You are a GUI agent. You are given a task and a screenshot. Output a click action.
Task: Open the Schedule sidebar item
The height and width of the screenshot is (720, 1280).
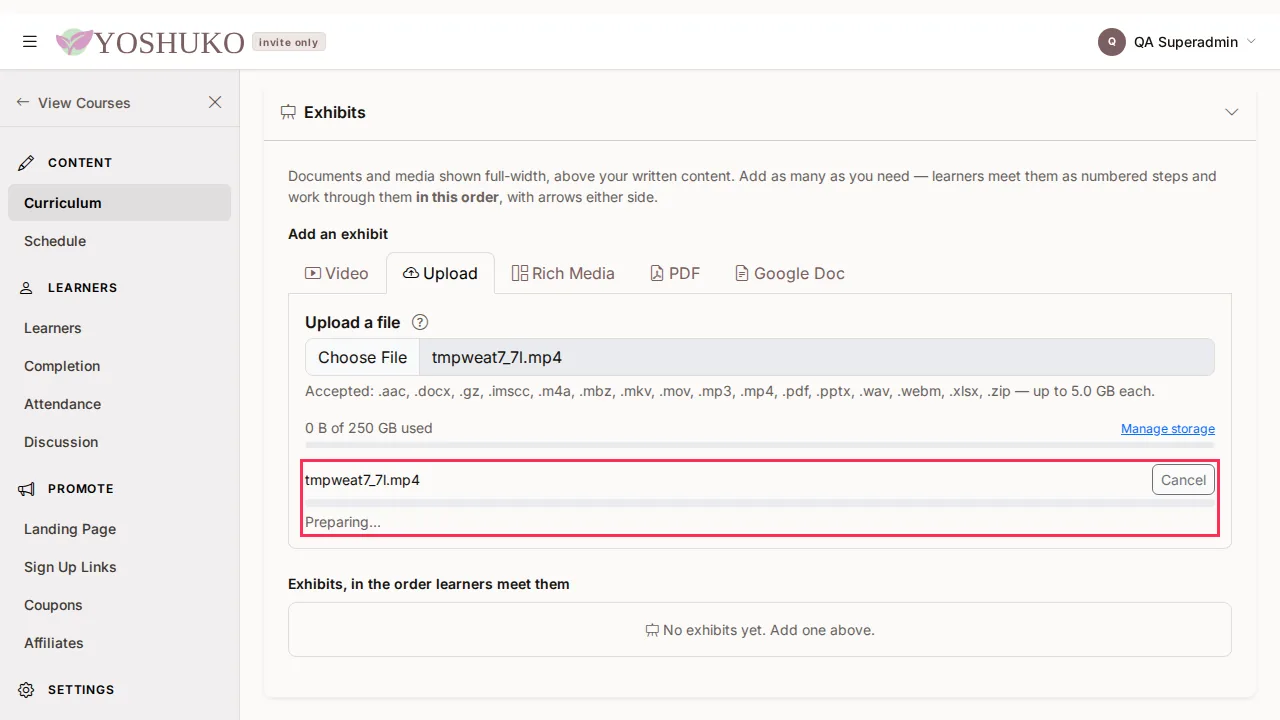(x=120, y=241)
